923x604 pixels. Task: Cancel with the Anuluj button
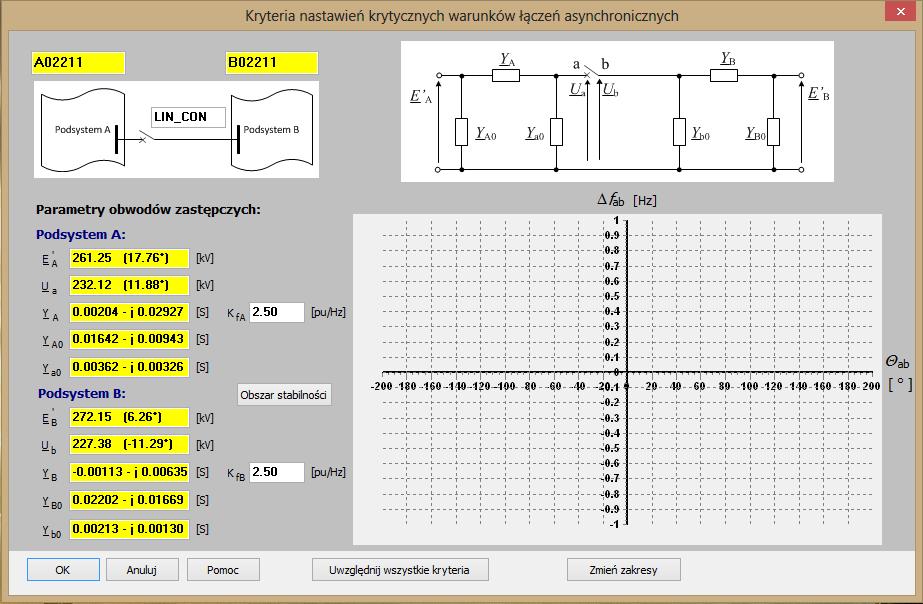(141, 569)
